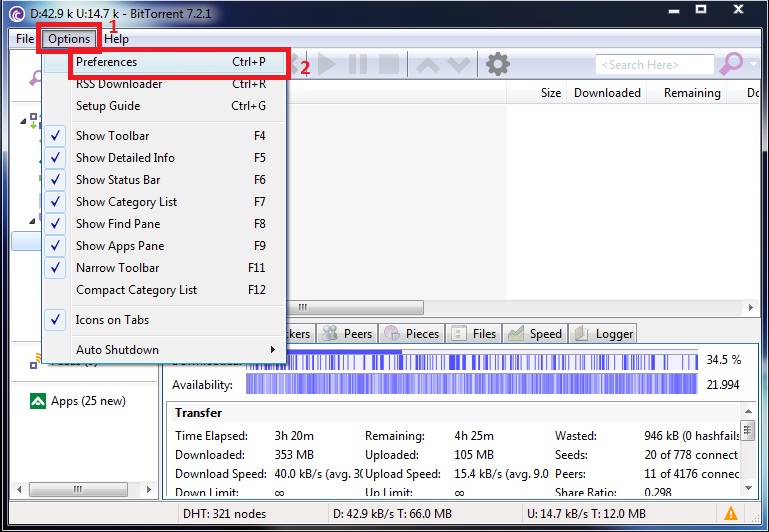
Task: Switch to the Pieces tab
Action: pos(411,334)
